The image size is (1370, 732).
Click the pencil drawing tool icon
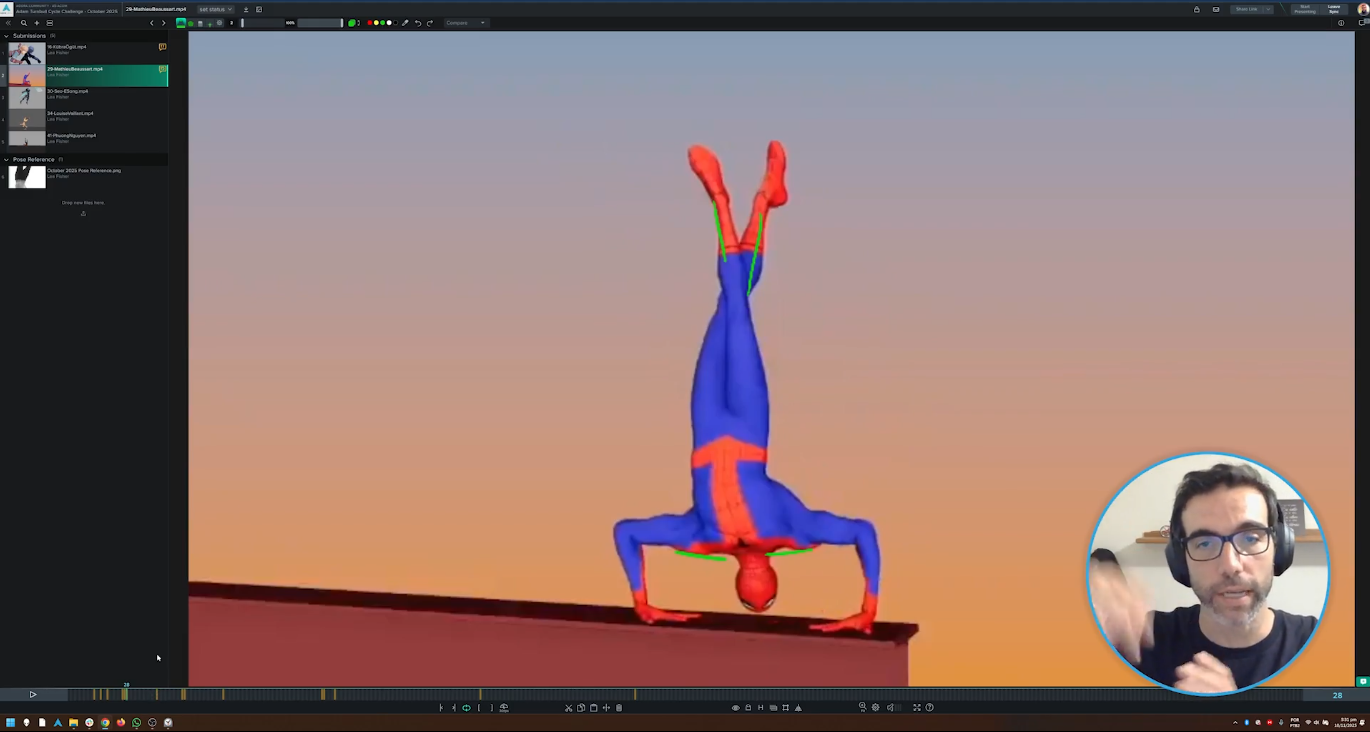[405, 23]
